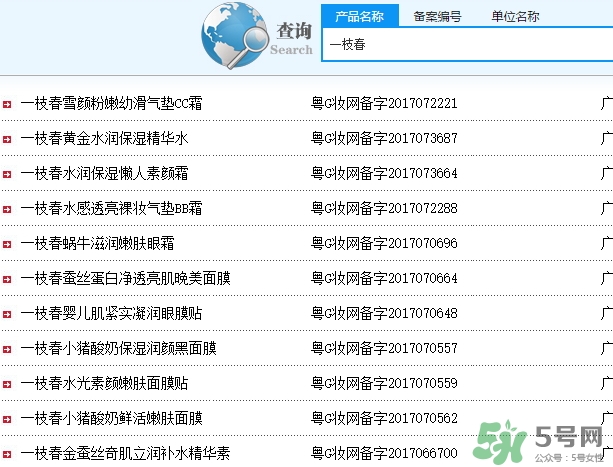The height and width of the screenshot is (467, 613).
Task: Click record number 粤G妆网备字2017072221
Action: point(385,103)
